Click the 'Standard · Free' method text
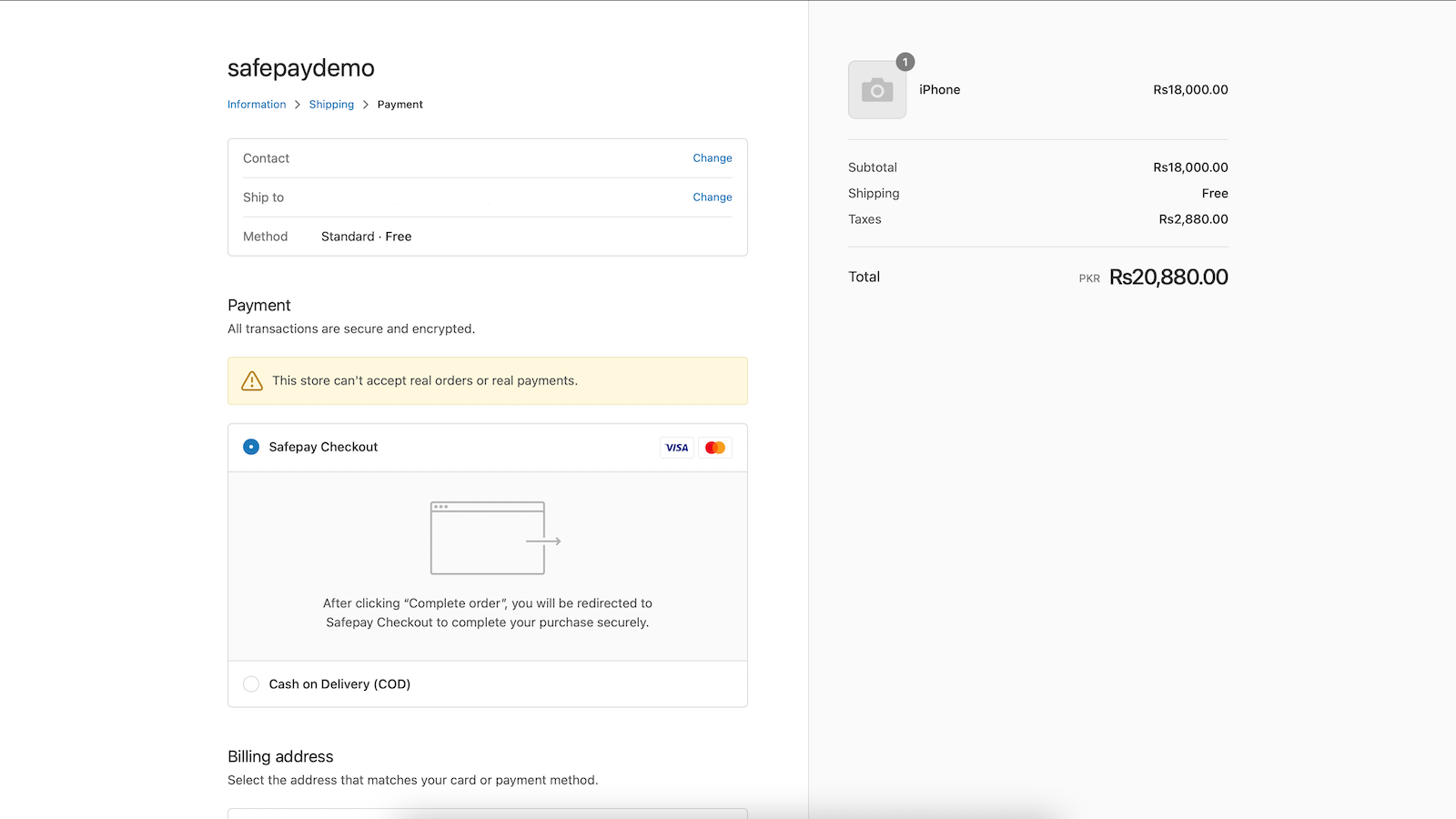Image resolution: width=1456 pixels, height=819 pixels. point(367,237)
